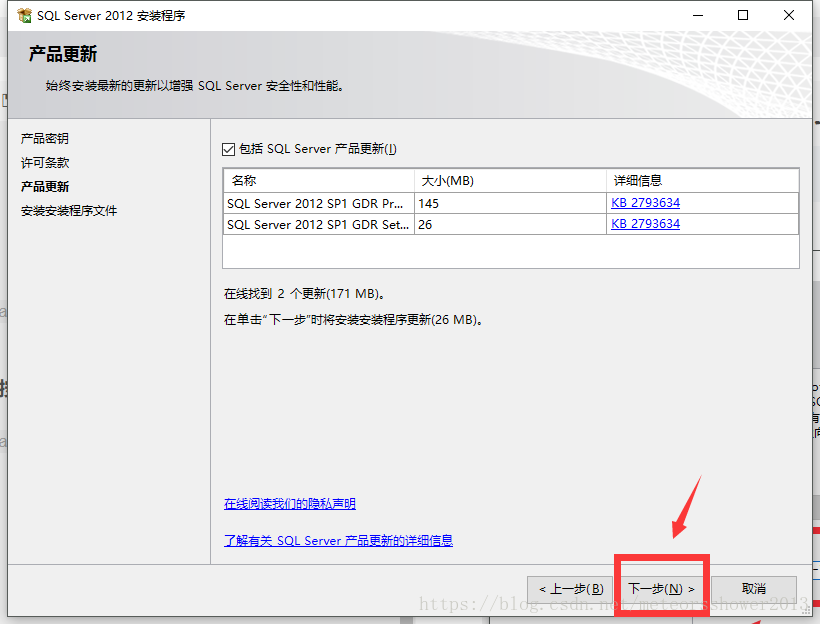The width and height of the screenshot is (820, 624).
Task: Click the text saying 2 updates found online
Action: [305, 294]
